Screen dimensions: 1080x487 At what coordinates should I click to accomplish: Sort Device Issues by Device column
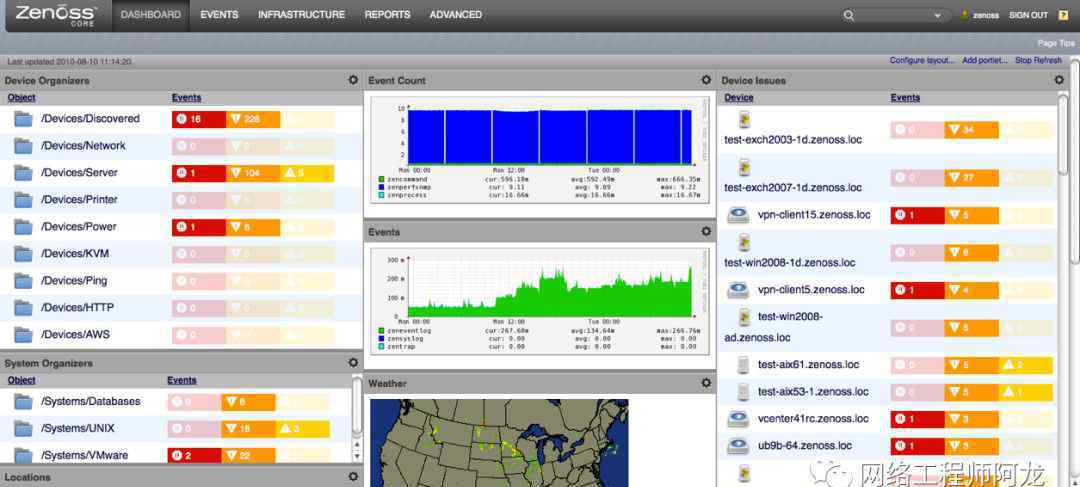pos(738,98)
